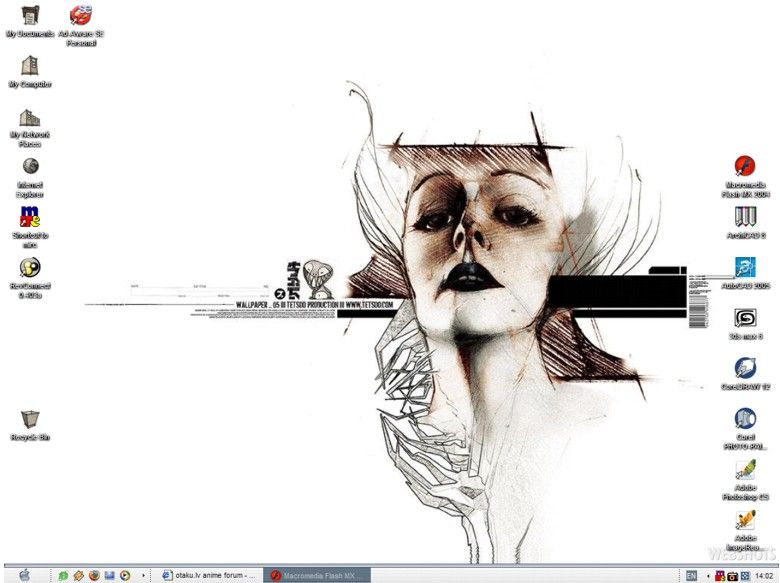
Task: Click the 14:02 system clock
Action: click(x=764, y=576)
